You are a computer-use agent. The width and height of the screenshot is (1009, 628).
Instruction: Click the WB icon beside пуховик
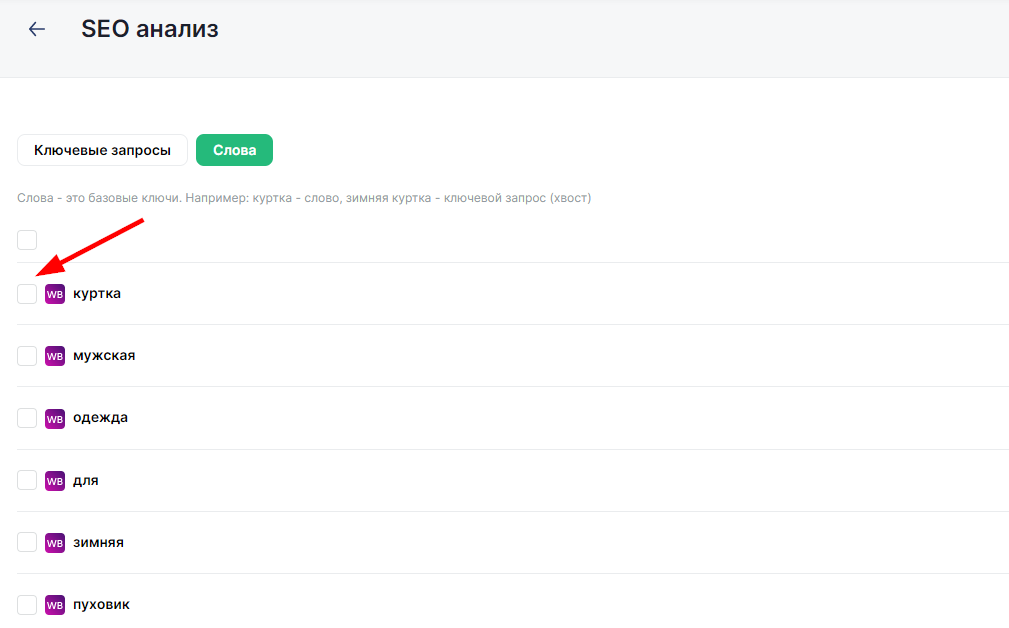(x=55, y=605)
